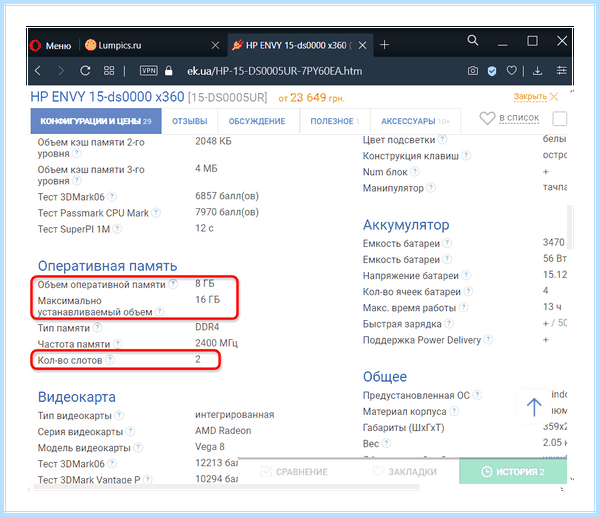Reload the page with refresh icon

point(85,70)
